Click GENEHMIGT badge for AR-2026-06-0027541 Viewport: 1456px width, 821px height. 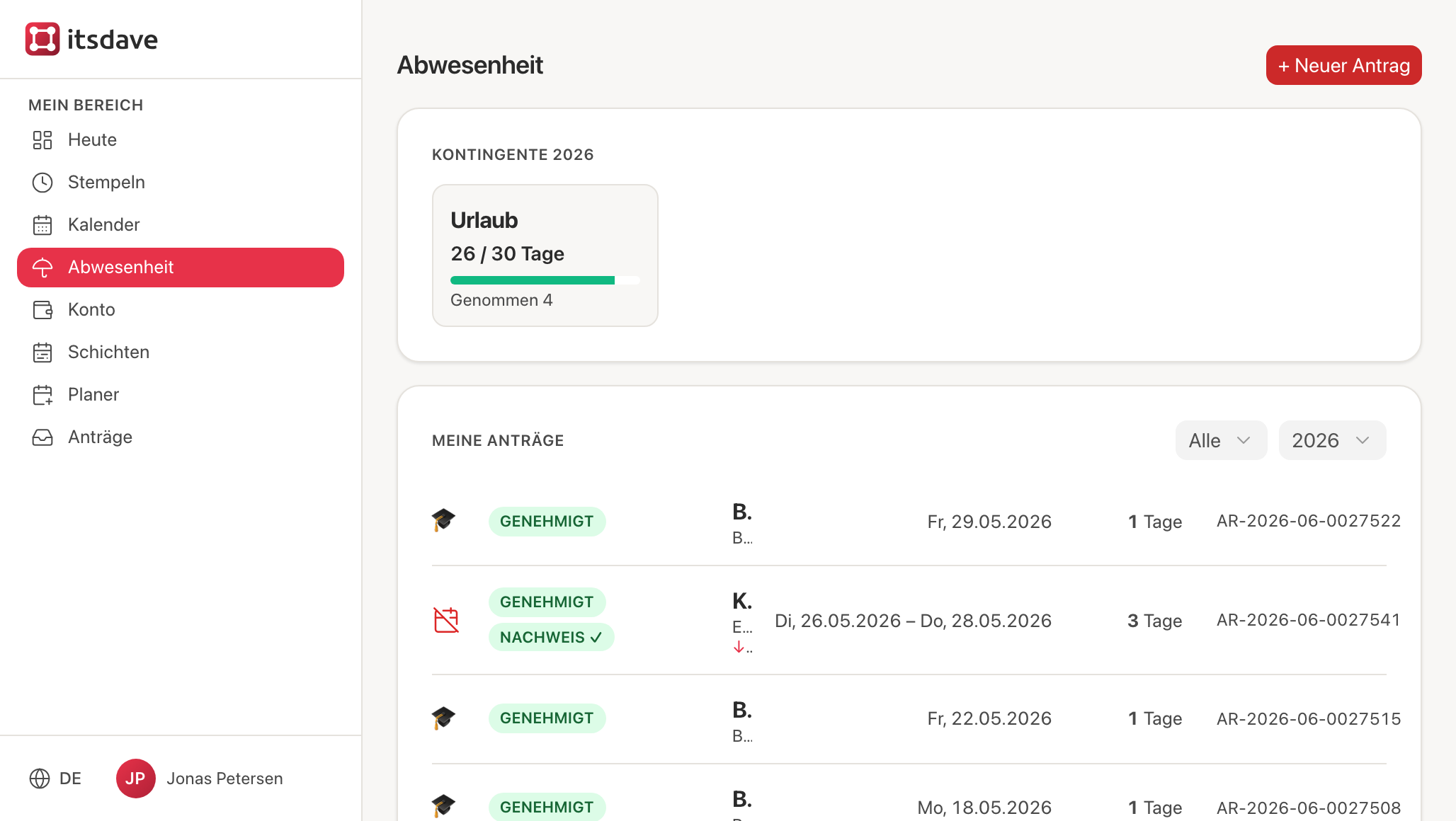pos(547,602)
